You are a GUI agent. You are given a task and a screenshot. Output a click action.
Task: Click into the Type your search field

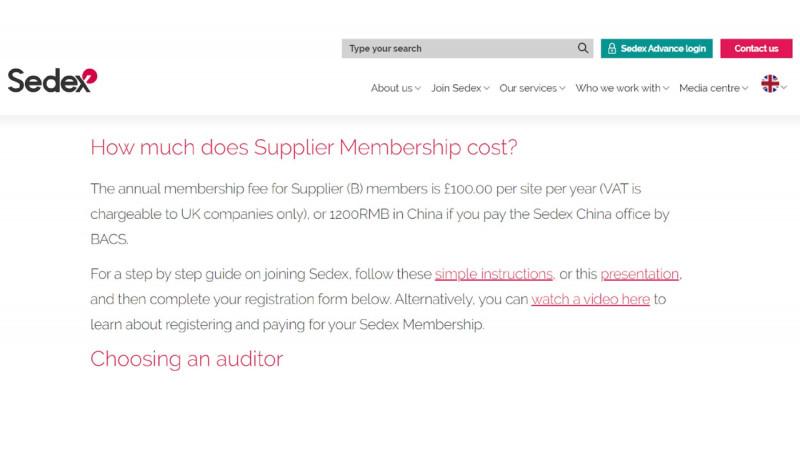[x=458, y=48]
